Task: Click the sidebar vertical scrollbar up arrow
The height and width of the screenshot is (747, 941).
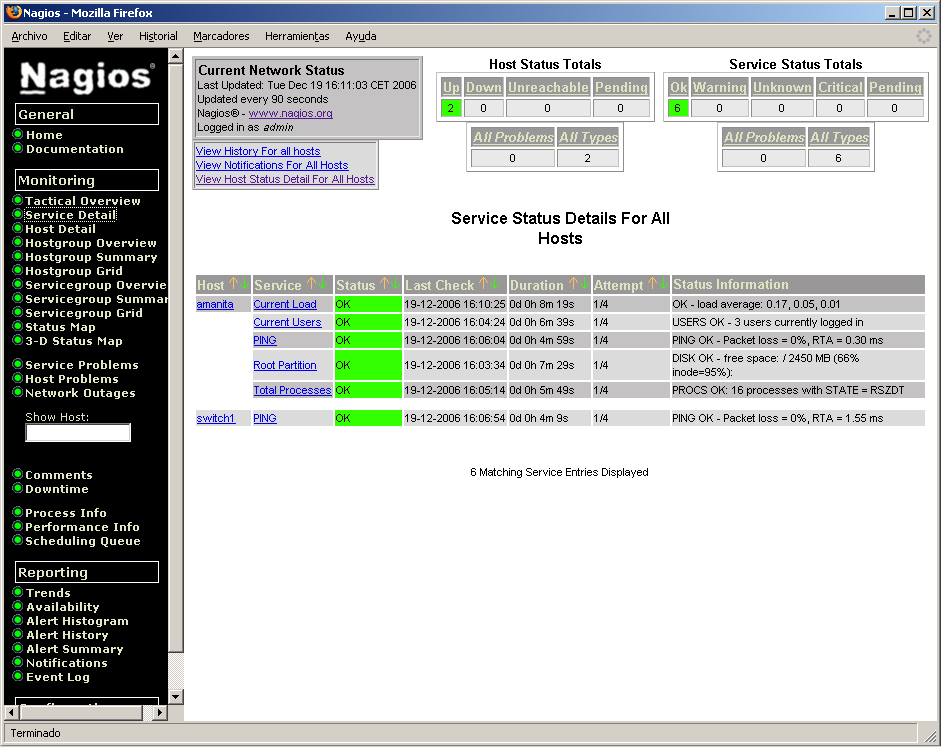Action: [176, 57]
